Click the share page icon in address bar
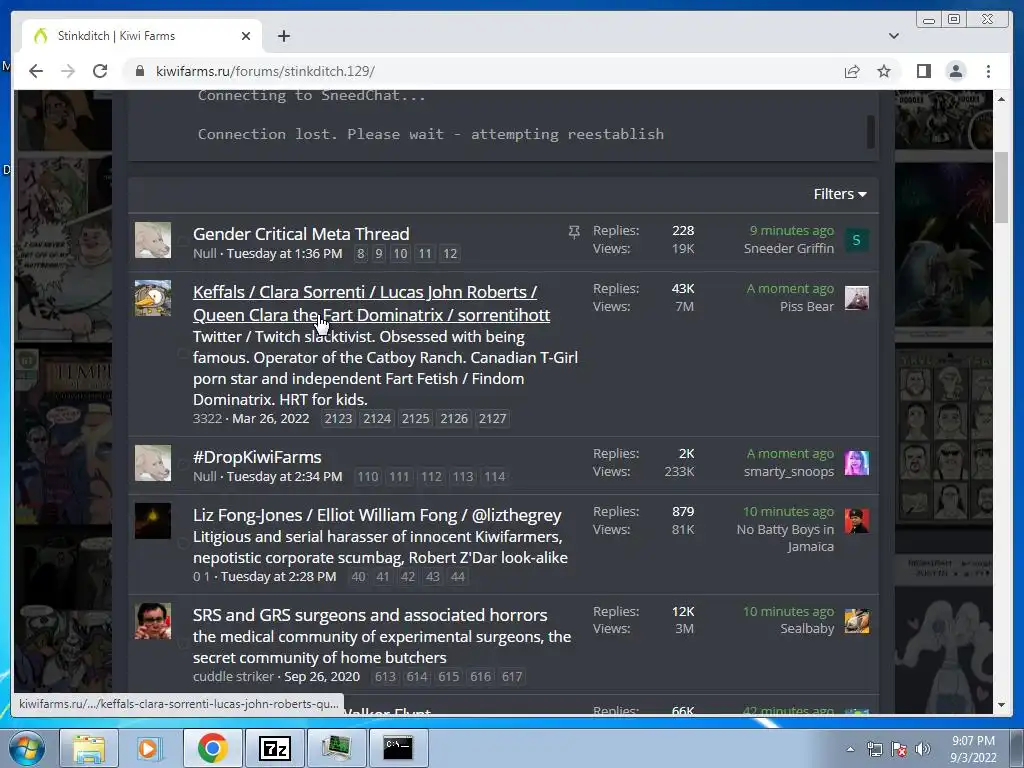1024x768 pixels. [852, 71]
